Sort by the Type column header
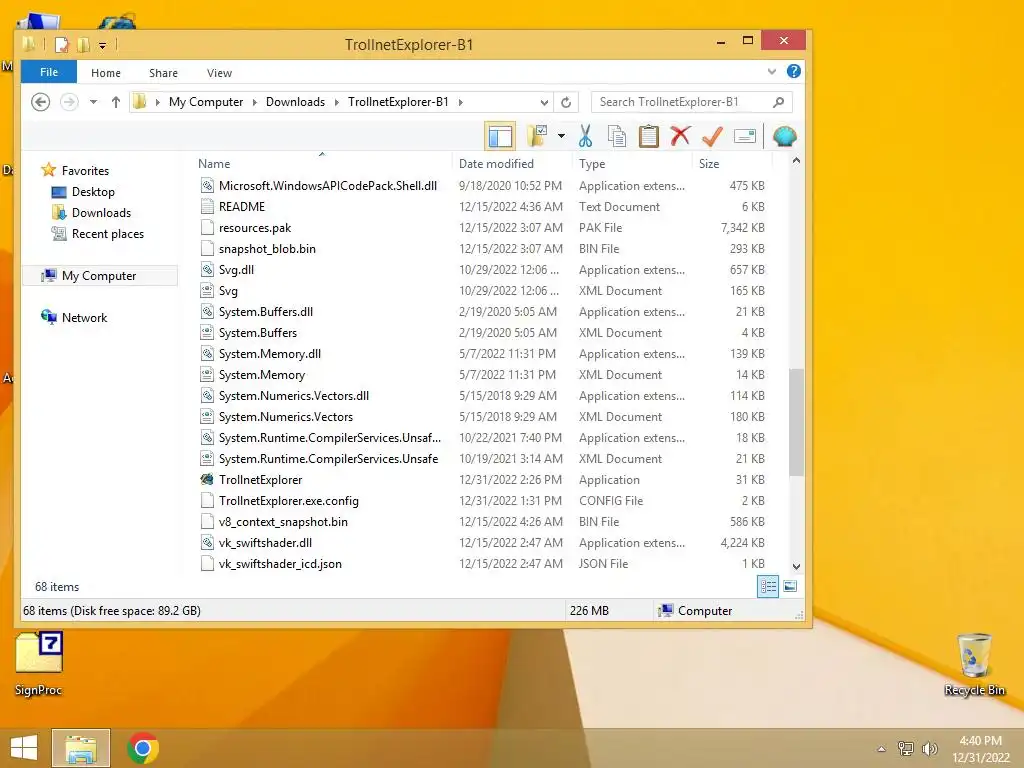Screen dimensions: 1024x768 (x=592, y=164)
